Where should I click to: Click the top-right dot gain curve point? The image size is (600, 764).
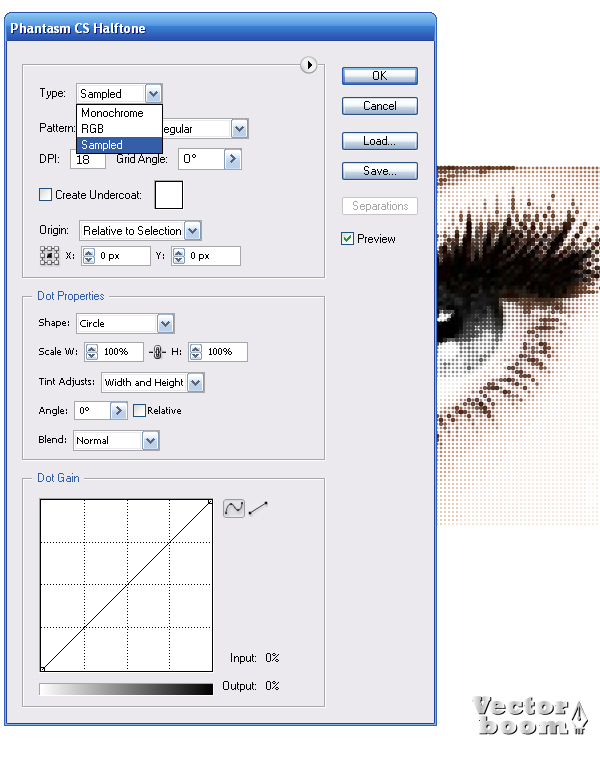pyautogui.click(x=210, y=501)
